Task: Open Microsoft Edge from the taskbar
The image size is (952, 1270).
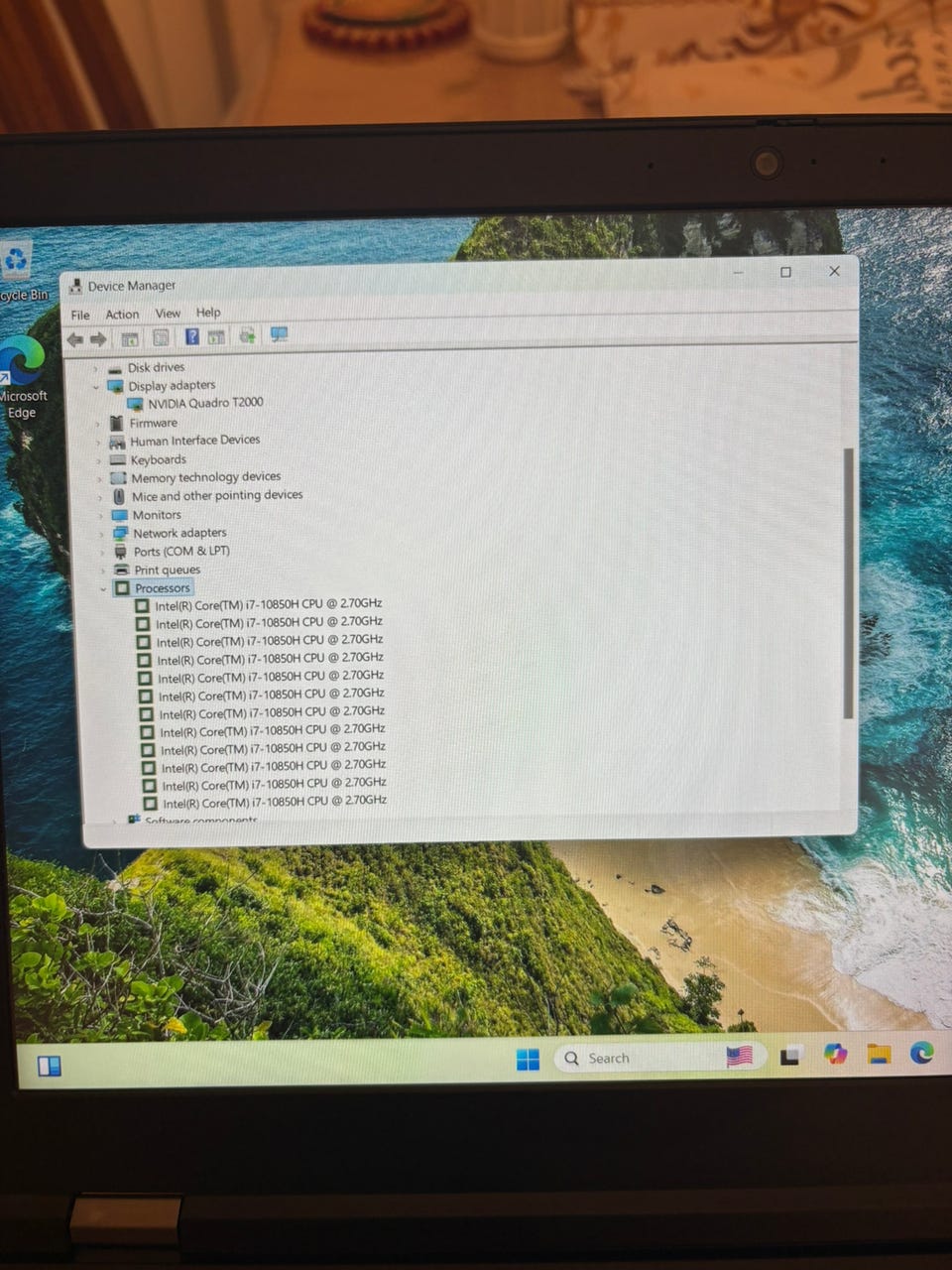Action: 922,1053
